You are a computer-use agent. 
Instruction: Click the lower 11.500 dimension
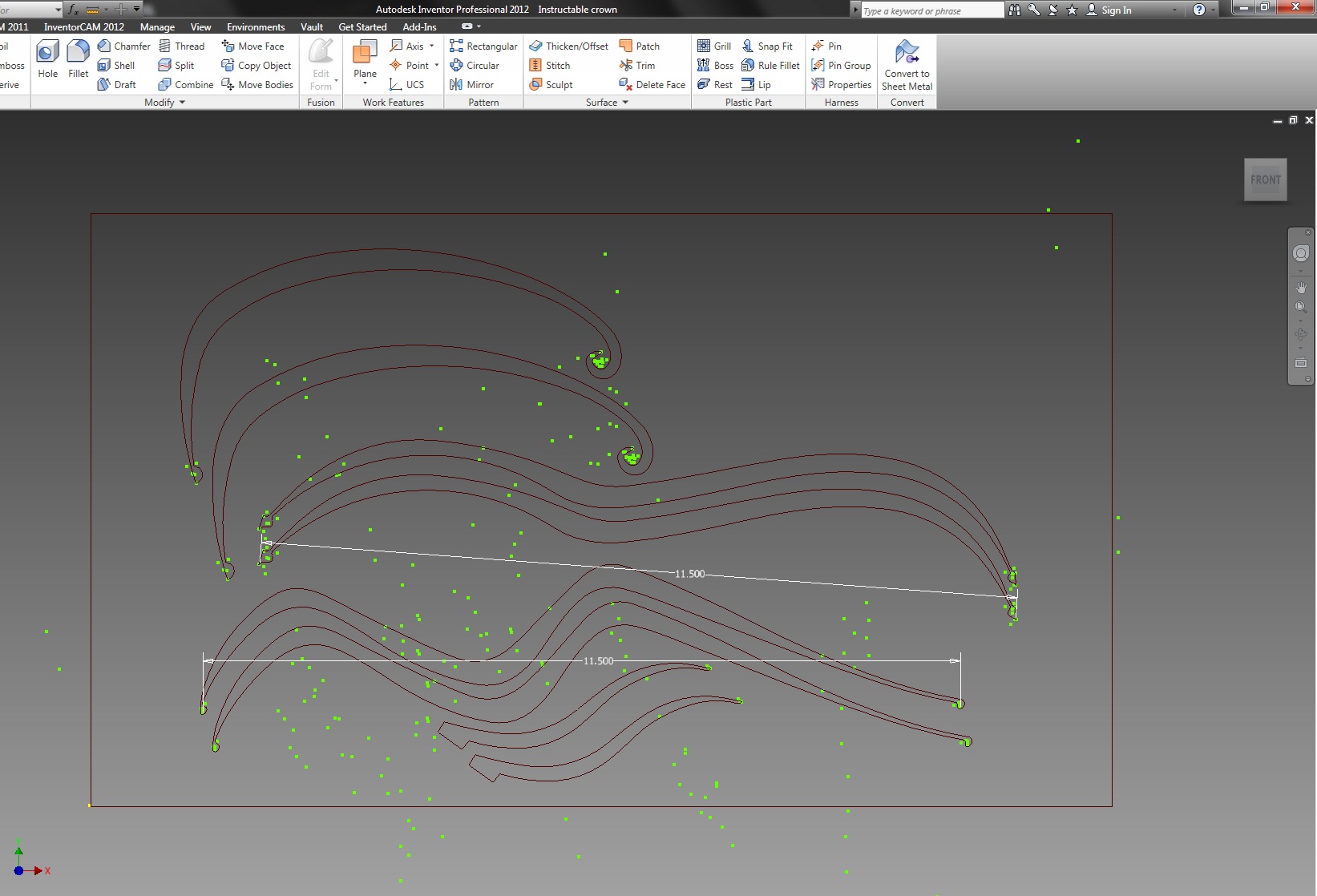598,661
